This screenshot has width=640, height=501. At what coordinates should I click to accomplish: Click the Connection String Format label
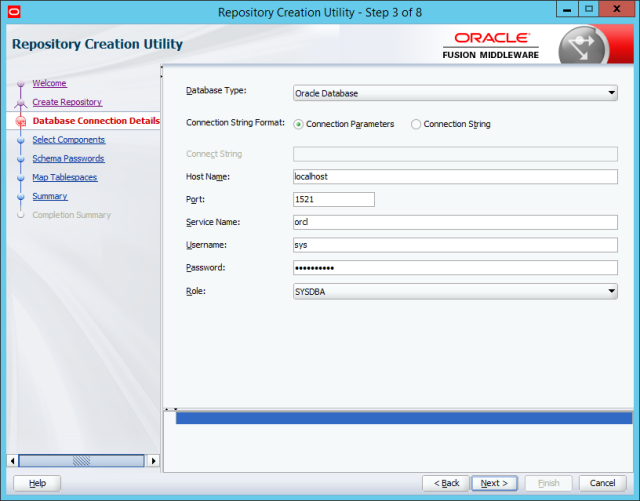click(235, 122)
